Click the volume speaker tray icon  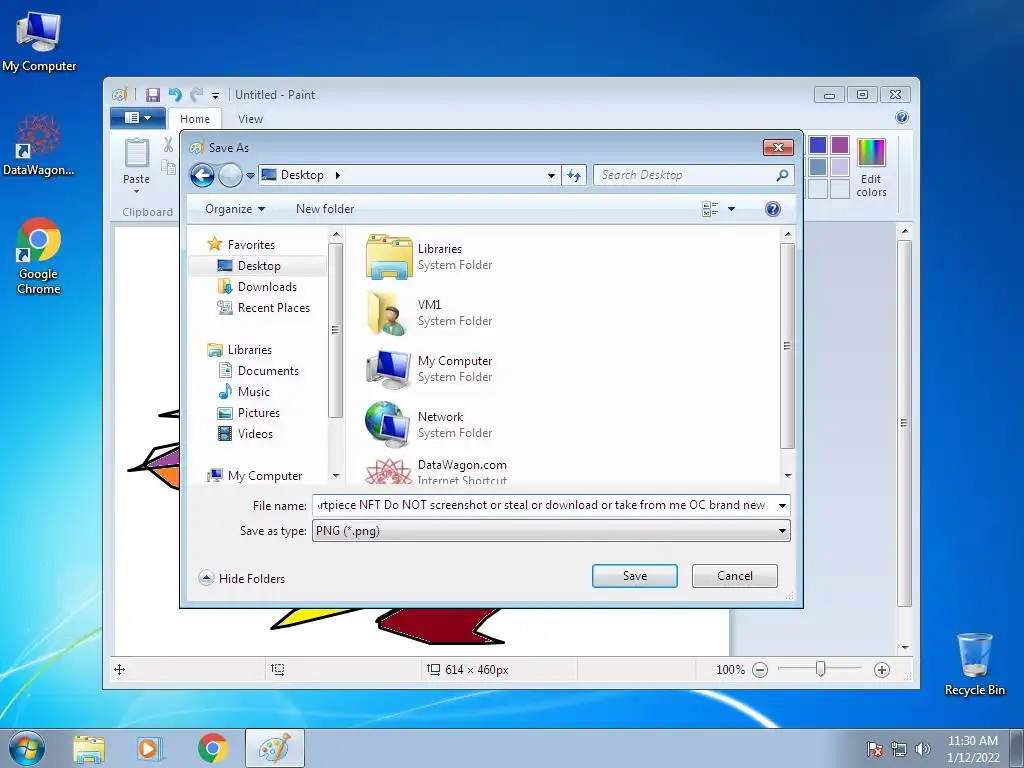pyautogui.click(x=922, y=749)
